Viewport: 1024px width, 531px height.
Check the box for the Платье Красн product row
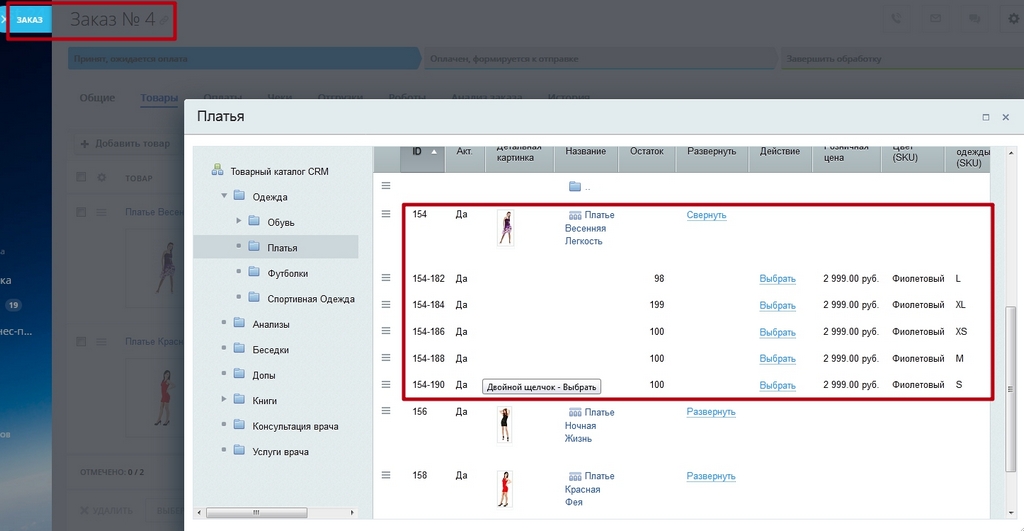(x=81, y=341)
